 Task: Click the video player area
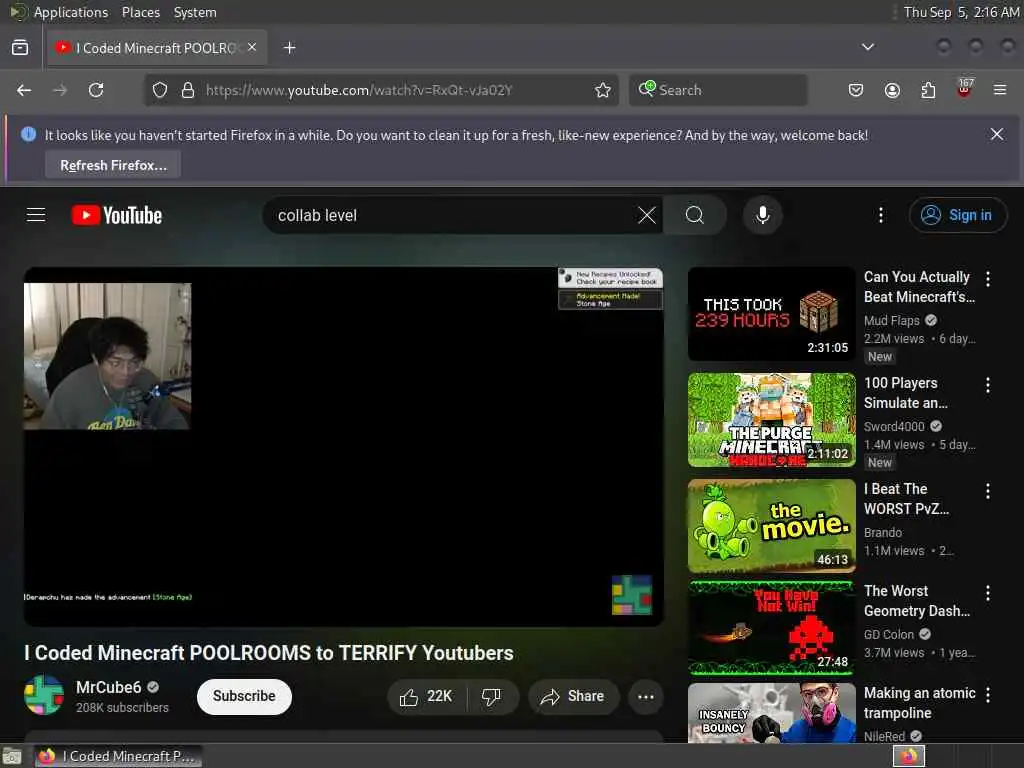pos(344,447)
